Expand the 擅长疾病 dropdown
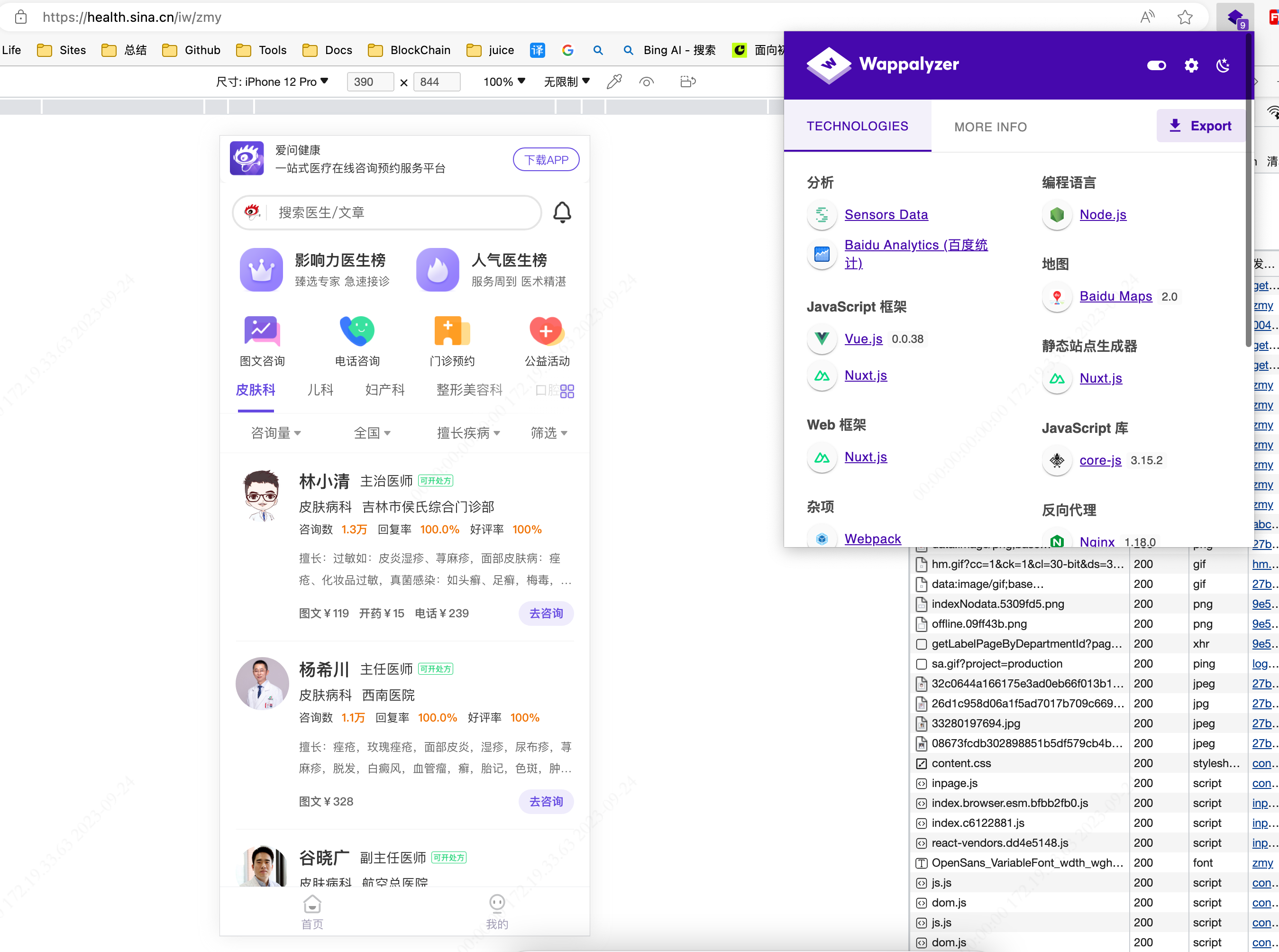The height and width of the screenshot is (952, 1279). coord(468,433)
